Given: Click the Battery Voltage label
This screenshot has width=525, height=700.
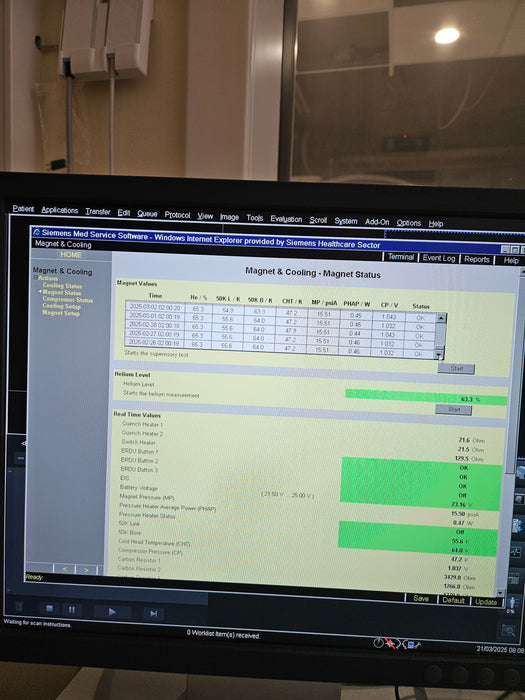Looking at the screenshot, I should (x=139, y=488).
